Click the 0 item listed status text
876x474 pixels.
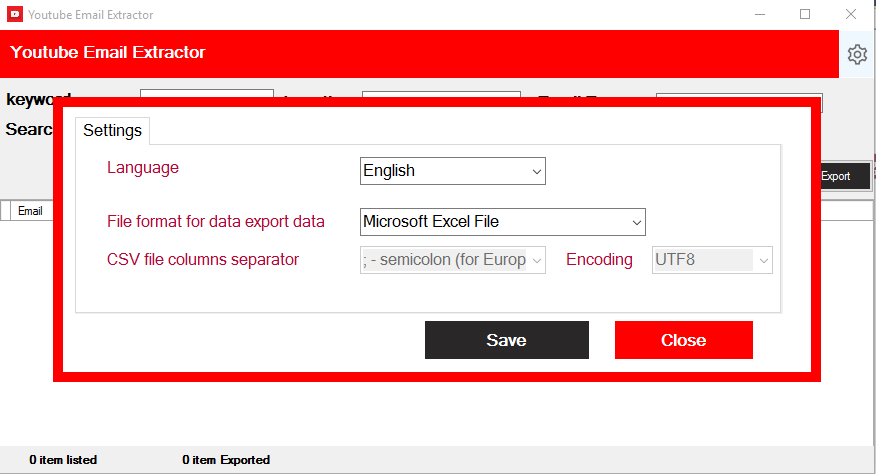[x=63, y=460]
